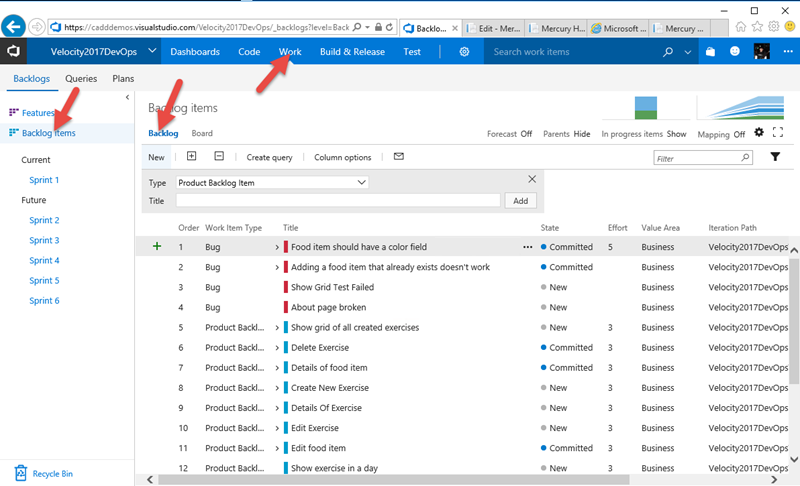Open the marketplace shopping bag icon

(x=710, y=52)
